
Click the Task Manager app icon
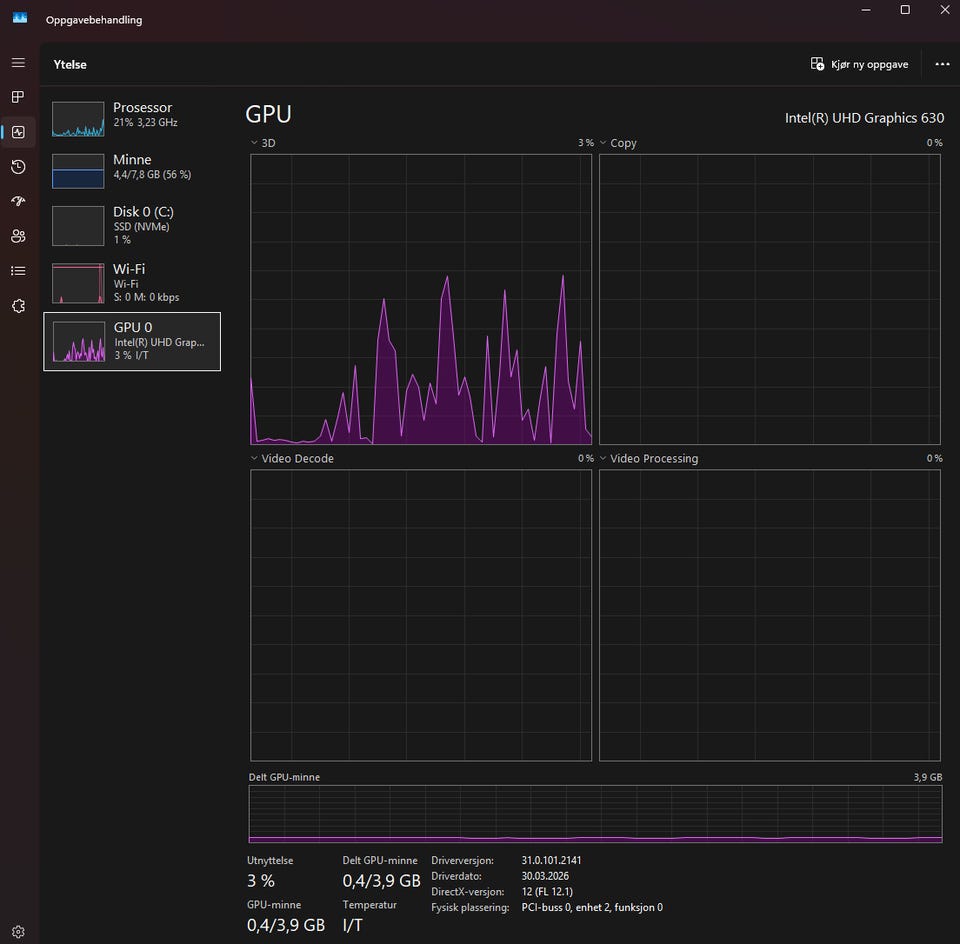(20, 18)
